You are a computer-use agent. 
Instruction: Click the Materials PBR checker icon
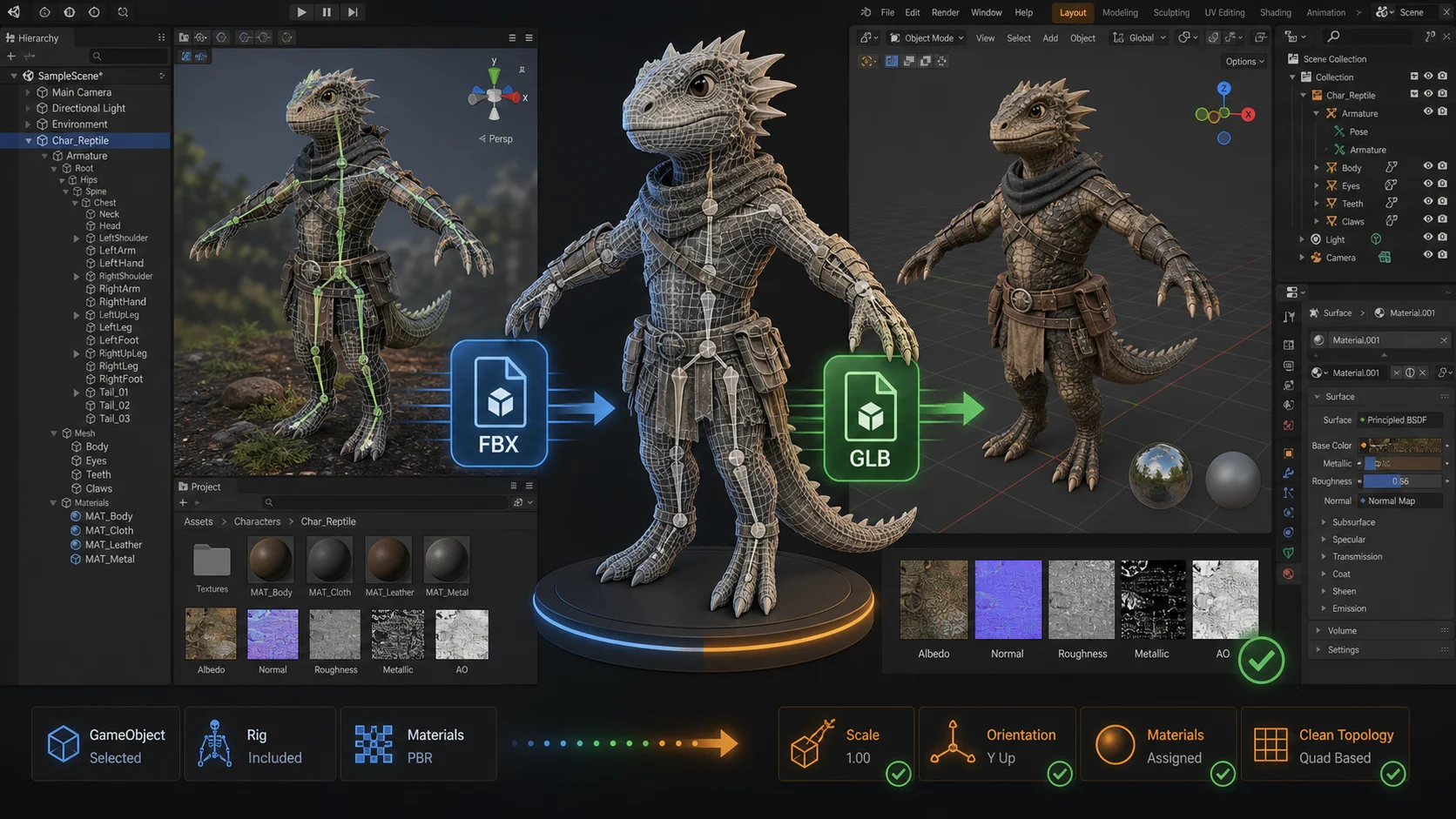click(x=374, y=745)
